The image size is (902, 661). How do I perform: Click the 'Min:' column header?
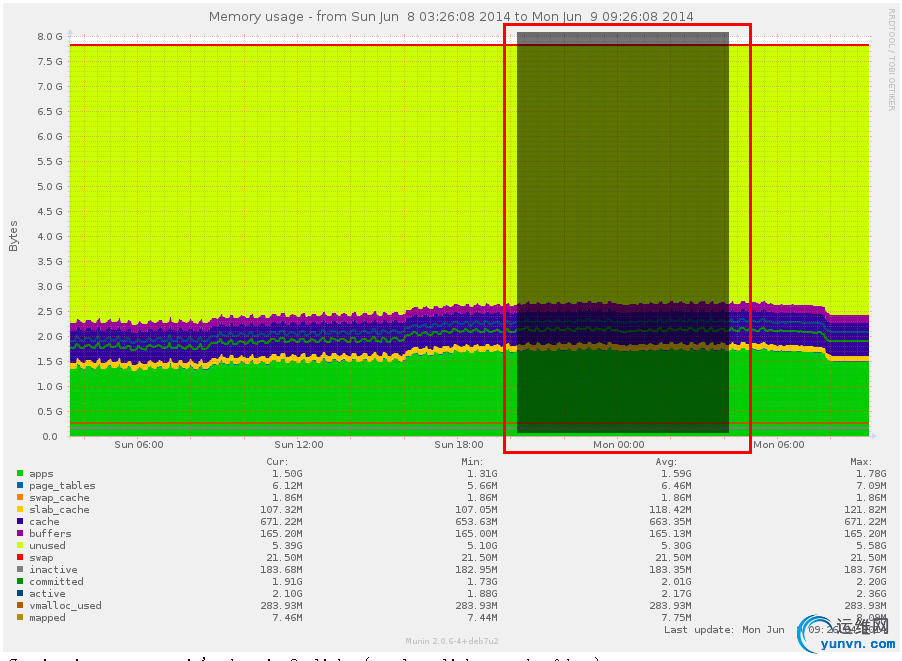[472, 462]
